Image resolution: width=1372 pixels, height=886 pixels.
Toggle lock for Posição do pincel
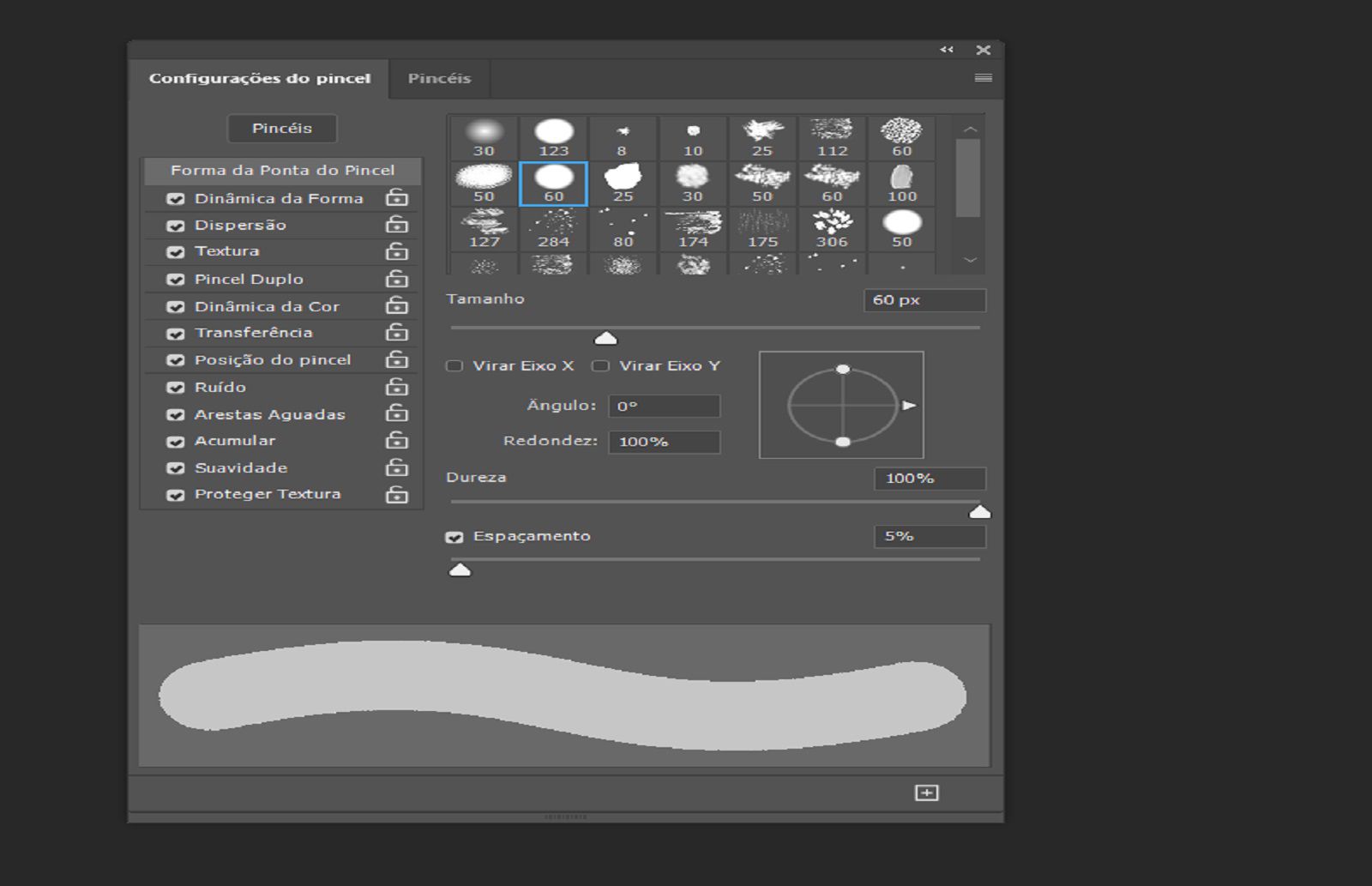[397, 359]
